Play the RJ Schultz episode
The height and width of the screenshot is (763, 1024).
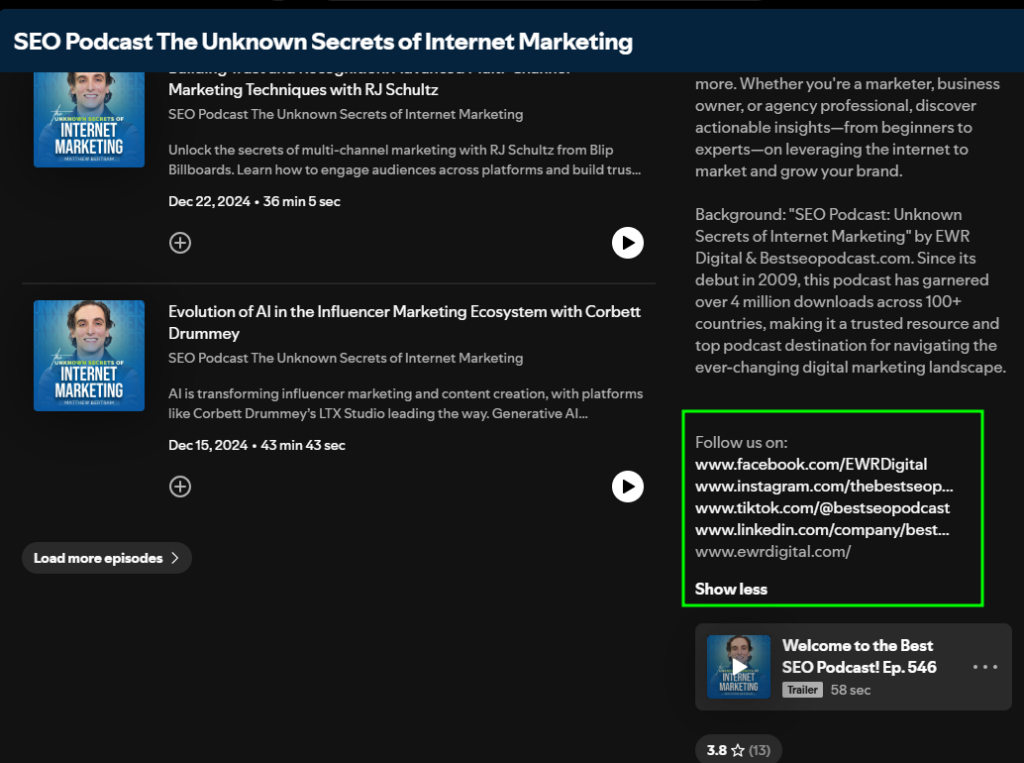click(x=627, y=243)
